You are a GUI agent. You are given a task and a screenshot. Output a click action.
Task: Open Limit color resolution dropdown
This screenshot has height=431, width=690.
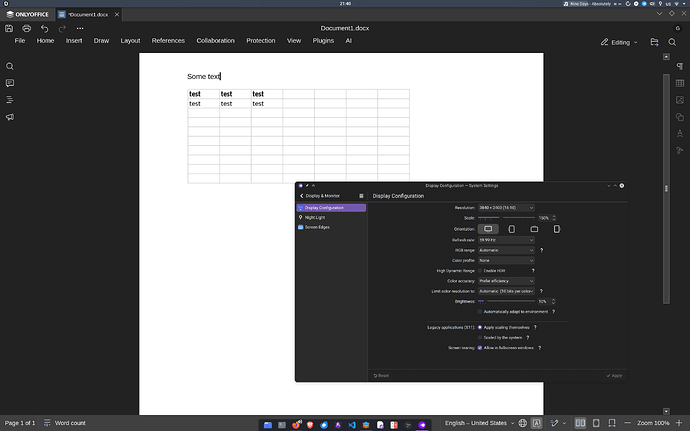[x=506, y=291]
